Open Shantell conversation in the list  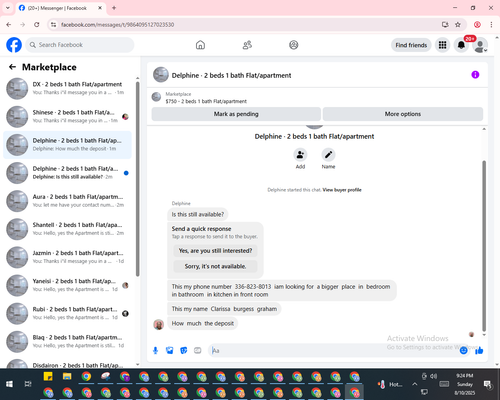click(x=67, y=229)
